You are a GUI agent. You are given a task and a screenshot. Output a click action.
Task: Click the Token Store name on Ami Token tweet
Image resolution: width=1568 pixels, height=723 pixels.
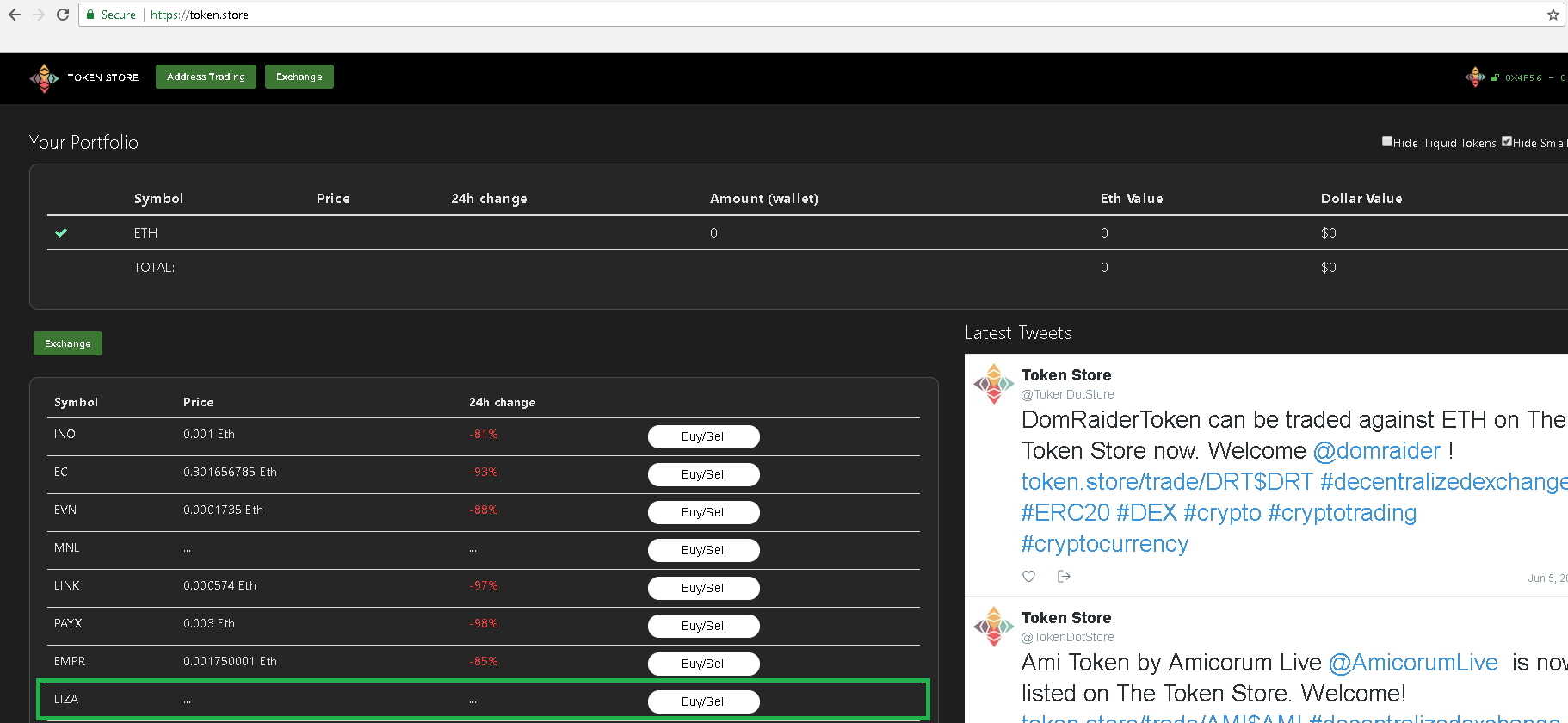tap(1066, 618)
